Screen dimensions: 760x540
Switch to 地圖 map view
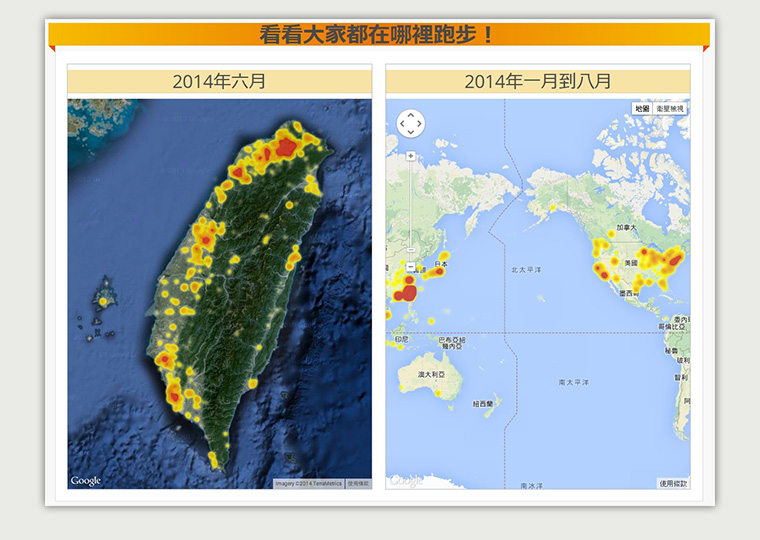click(x=642, y=109)
